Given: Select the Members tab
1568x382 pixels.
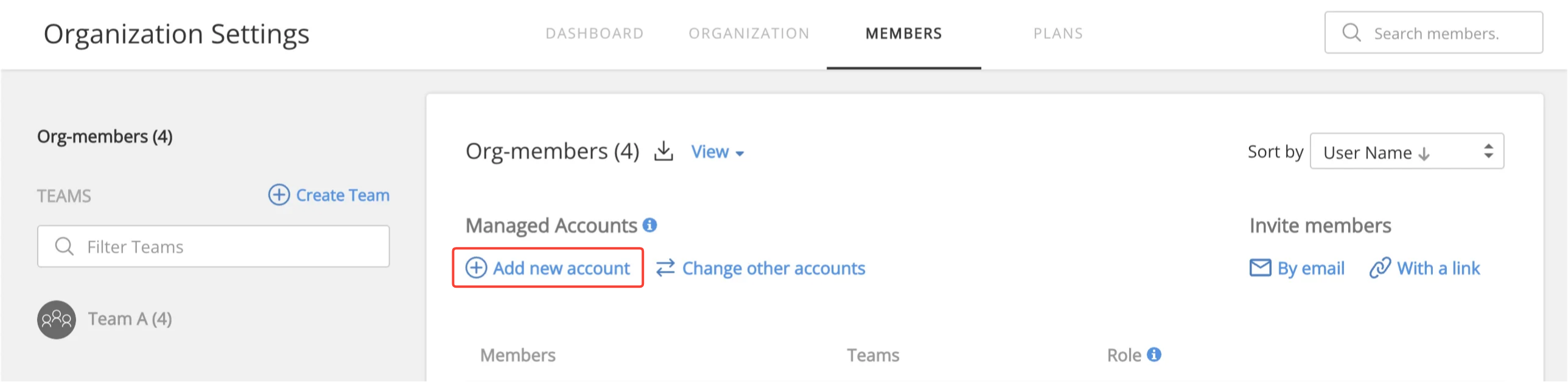Looking at the screenshot, I should 903,33.
